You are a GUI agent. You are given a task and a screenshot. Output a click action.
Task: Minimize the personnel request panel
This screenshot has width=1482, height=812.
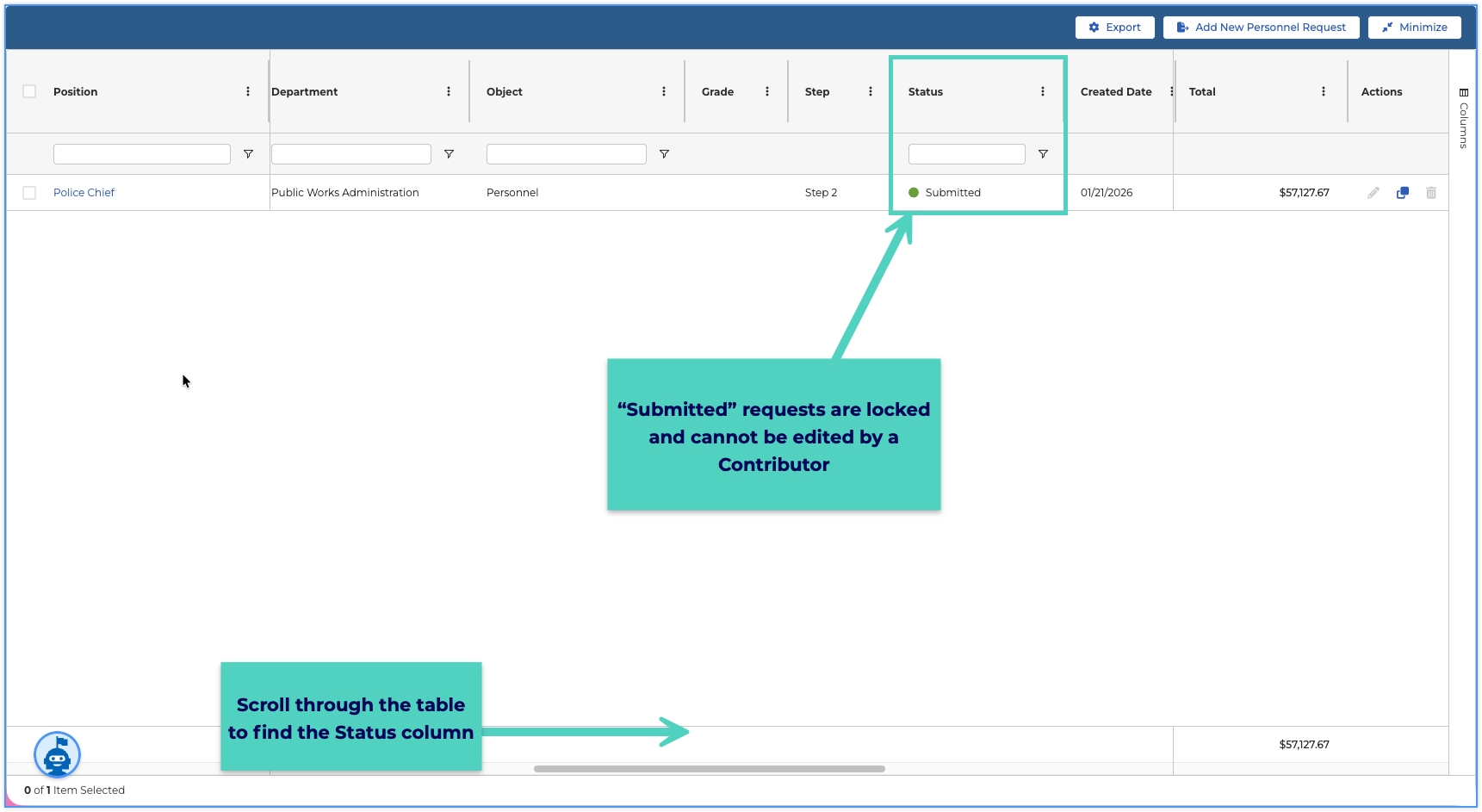pyautogui.click(x=1414, y=28)
